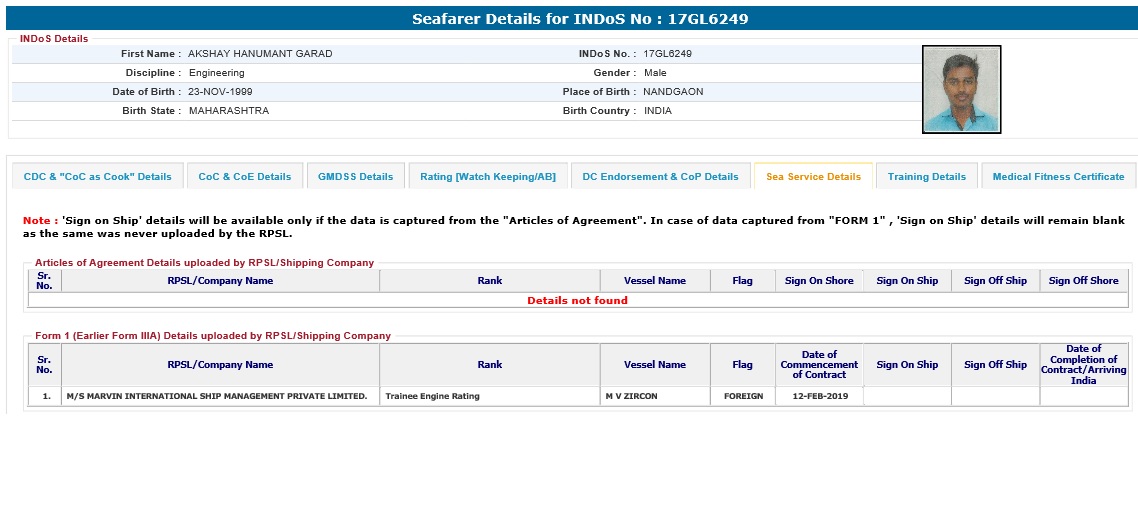This screenshot has width=1138, height=519.
Task: Click the Sign On Shore column header
Action: click(819, 281)
